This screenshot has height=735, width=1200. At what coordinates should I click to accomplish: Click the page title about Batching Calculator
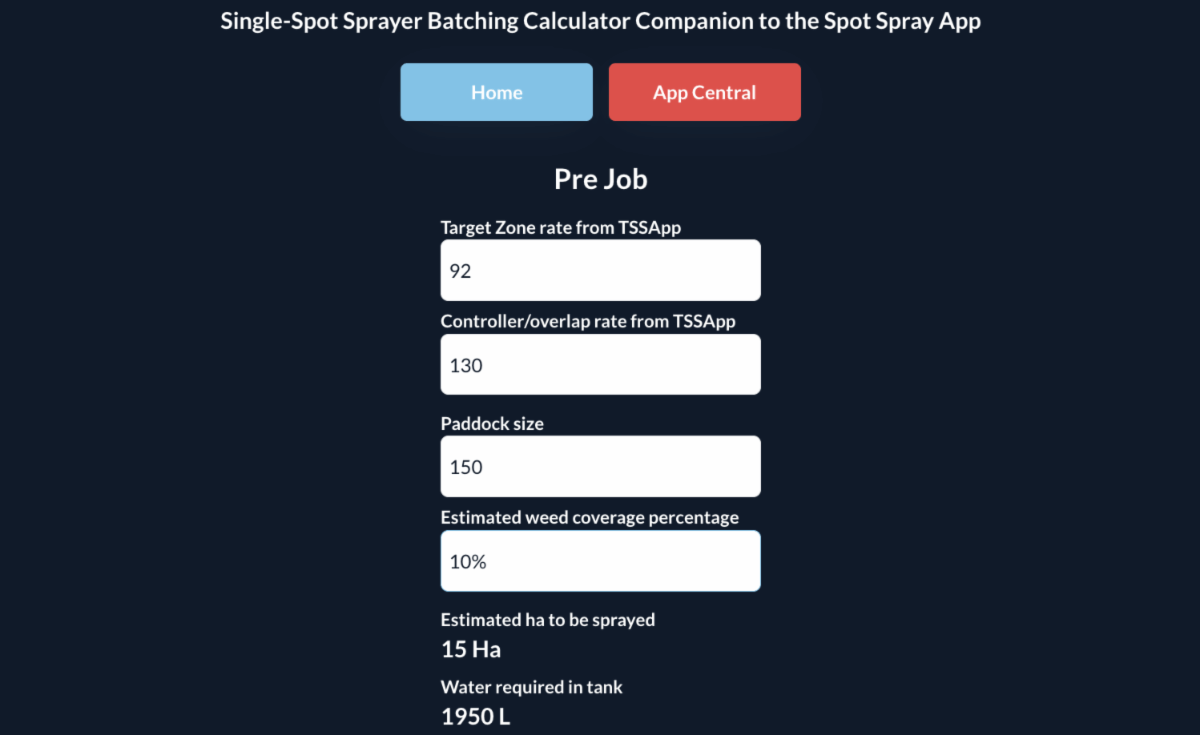click(600, 21)
